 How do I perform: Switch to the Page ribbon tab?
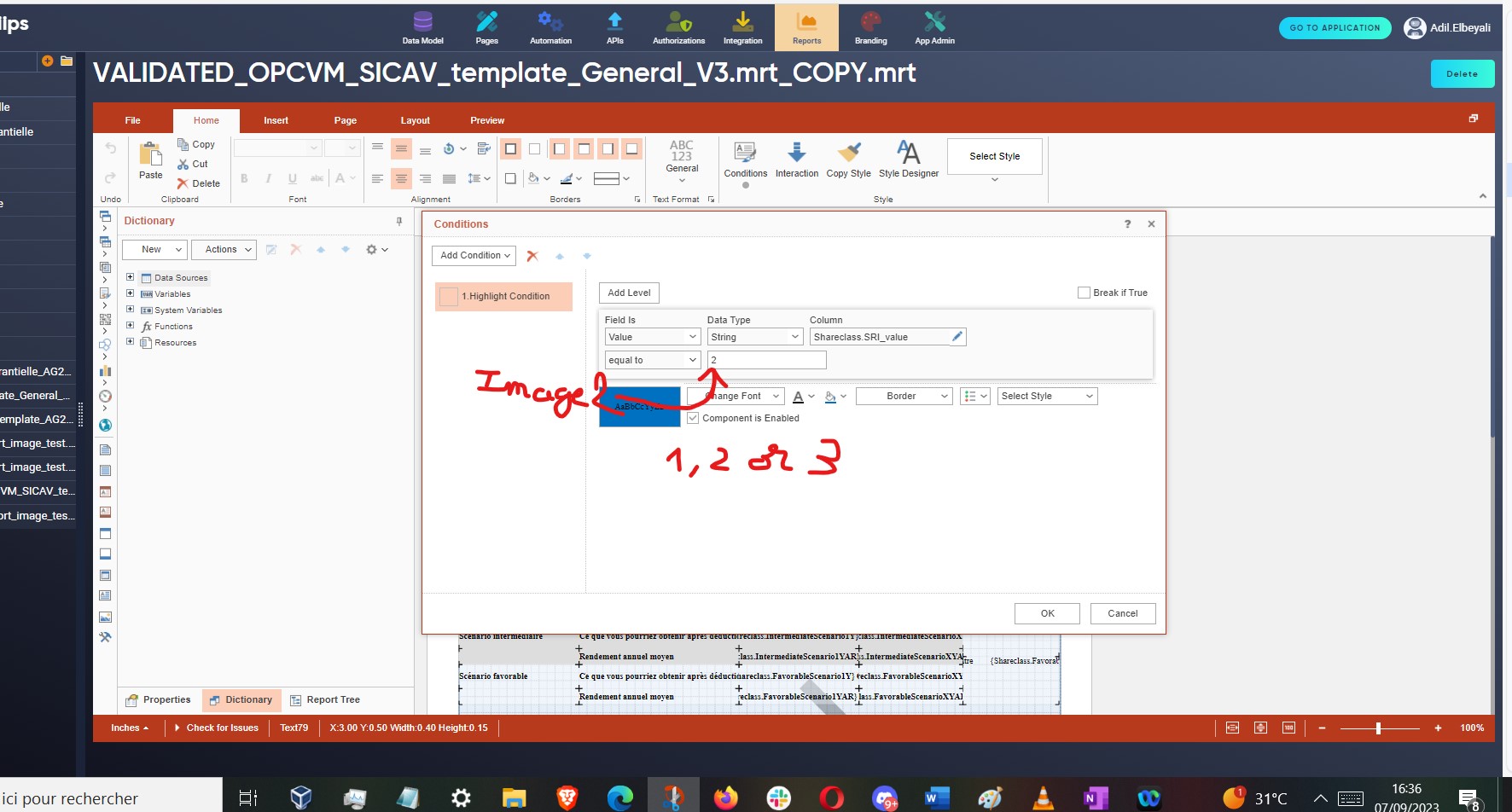pyautogui.click(x=345, y=120)
